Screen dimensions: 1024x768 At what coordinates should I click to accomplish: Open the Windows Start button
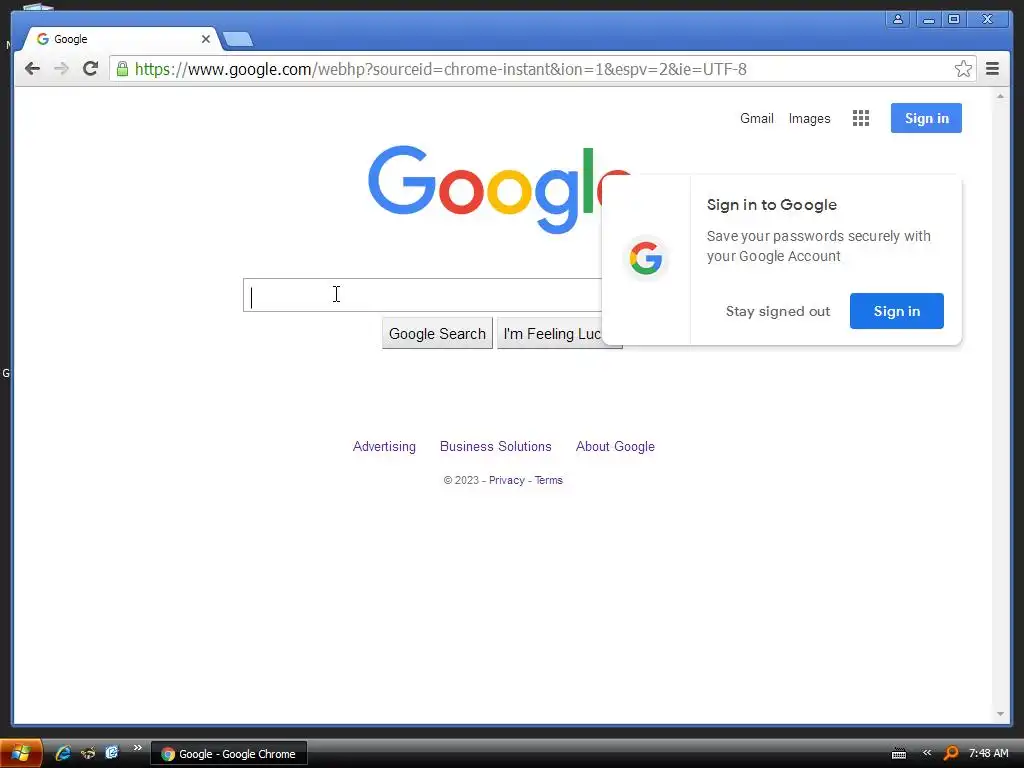tap(21, 753)
